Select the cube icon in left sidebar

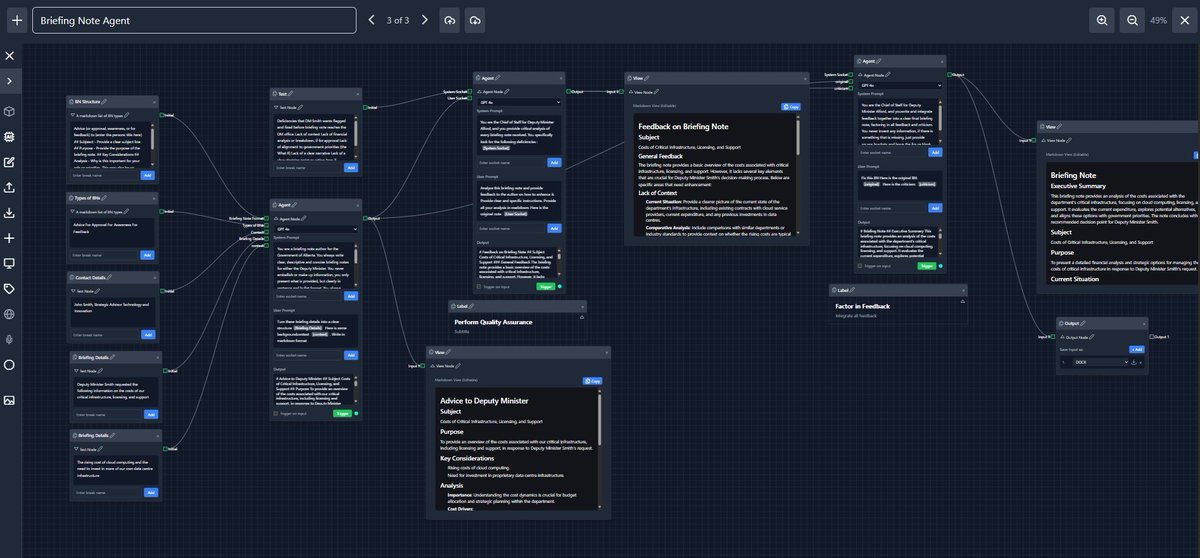coord(9,111)
